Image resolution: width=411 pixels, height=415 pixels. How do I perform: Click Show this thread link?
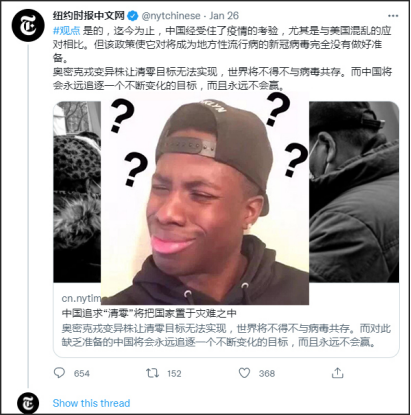pyautogui.click(x=91, y=403)
